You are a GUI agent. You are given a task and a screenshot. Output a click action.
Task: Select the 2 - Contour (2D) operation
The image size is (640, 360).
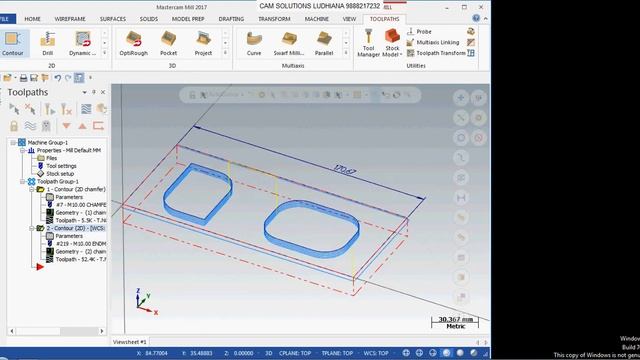tap(76, 228)
